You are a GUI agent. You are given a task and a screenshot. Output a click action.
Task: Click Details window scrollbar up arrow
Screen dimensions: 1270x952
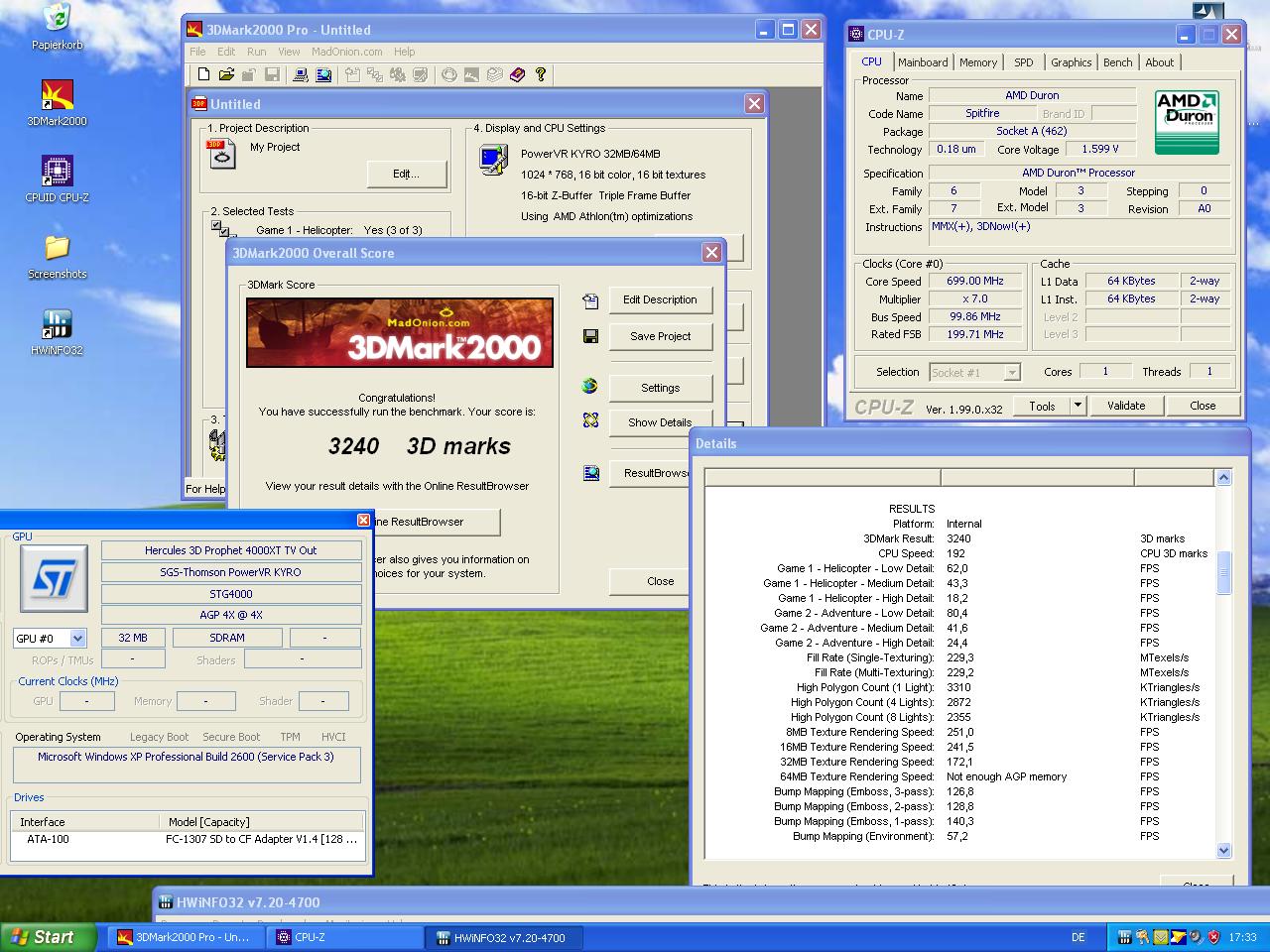pos(1223,478)
